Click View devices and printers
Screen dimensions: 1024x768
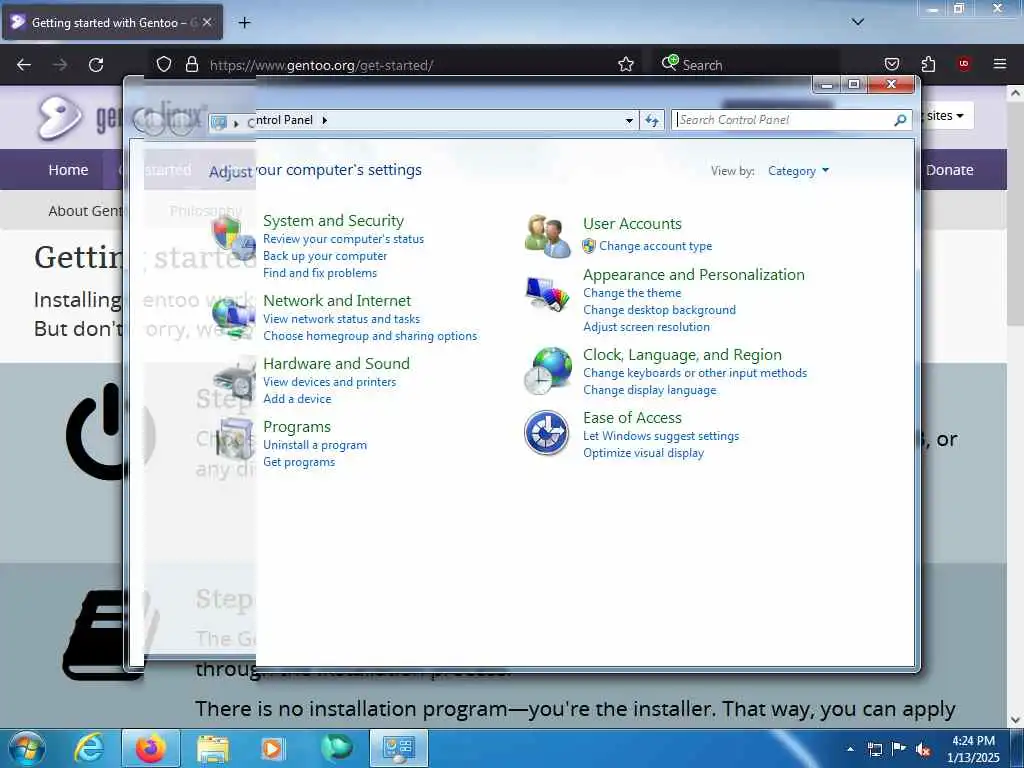[x=330, y=381]
